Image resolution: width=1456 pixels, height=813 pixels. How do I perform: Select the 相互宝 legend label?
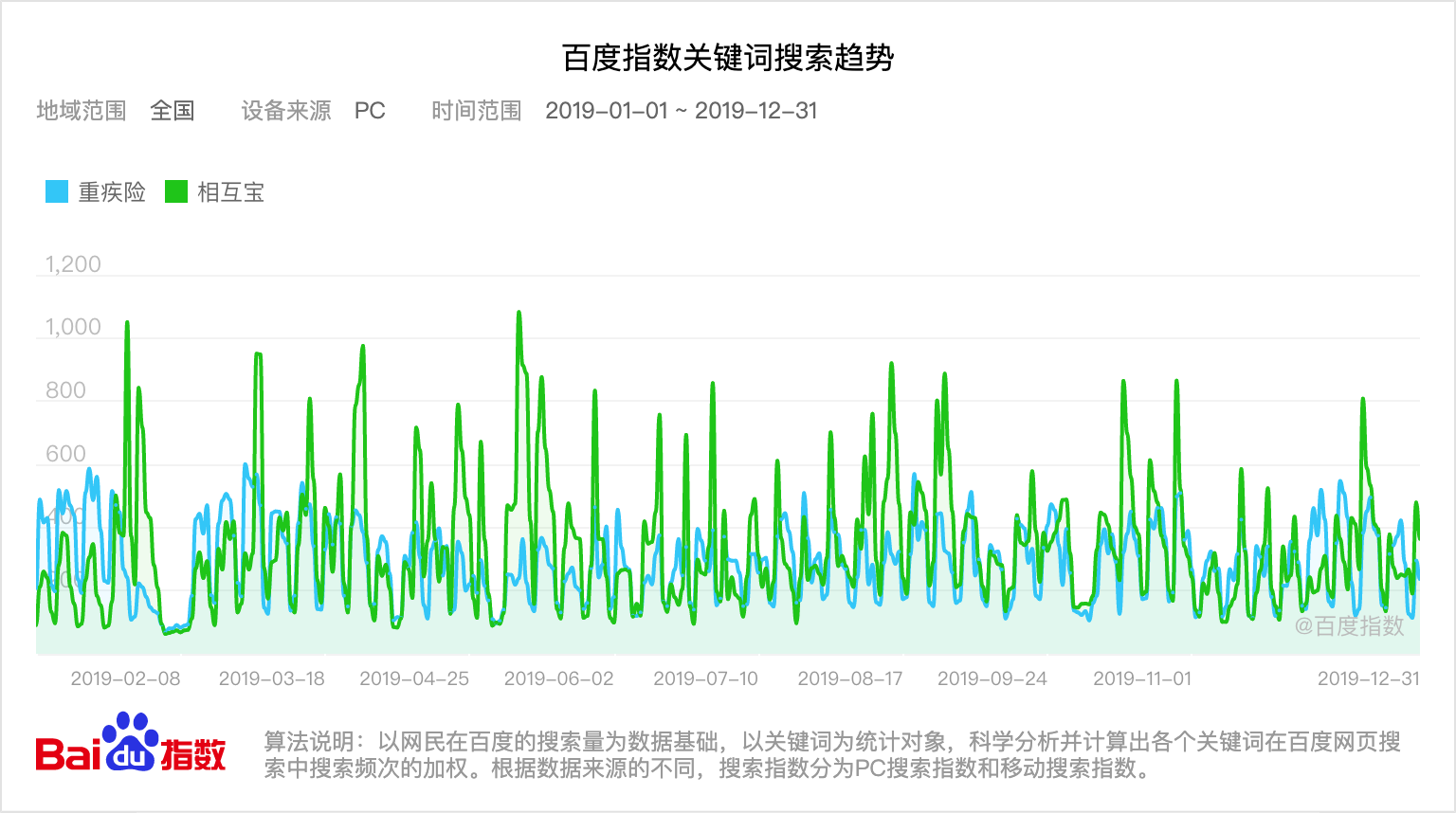coord(232,191)
